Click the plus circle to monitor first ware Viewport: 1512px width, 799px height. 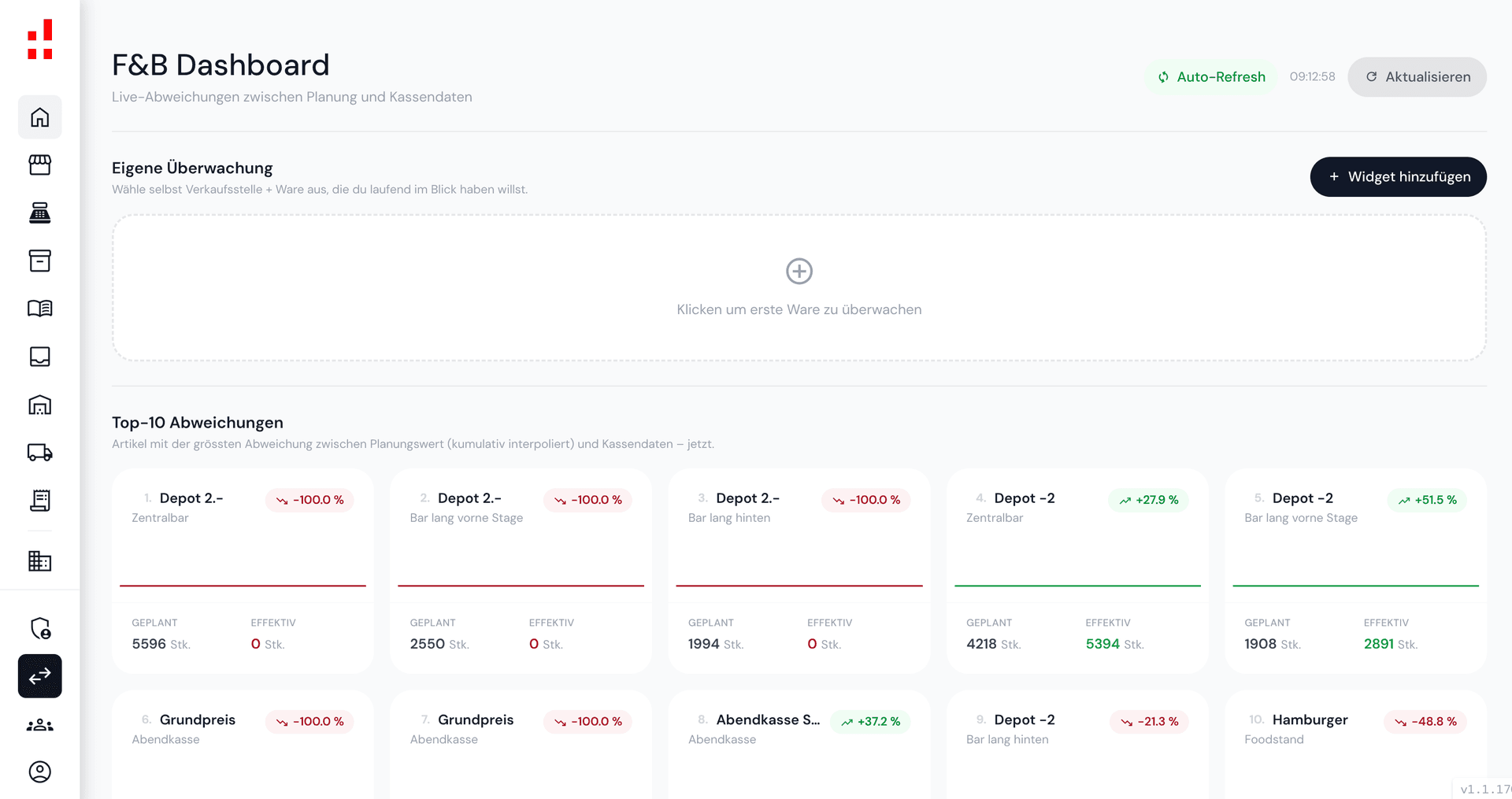point(799,271)
